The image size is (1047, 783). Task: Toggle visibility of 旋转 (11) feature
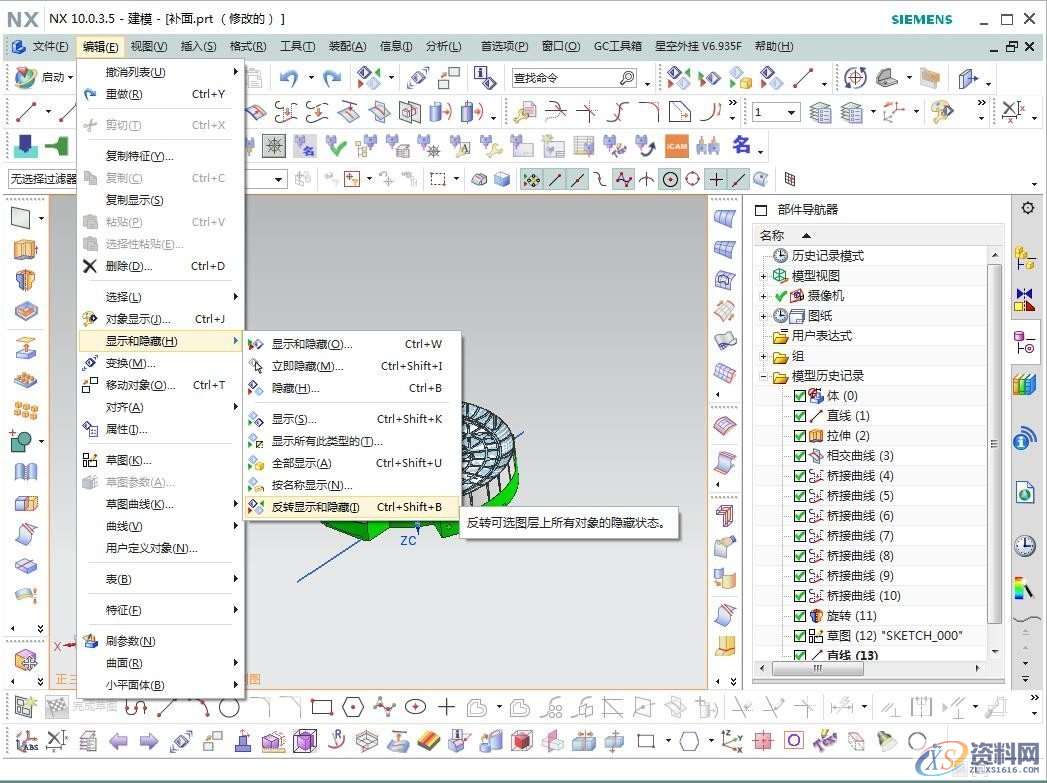(x=798, y=616)
